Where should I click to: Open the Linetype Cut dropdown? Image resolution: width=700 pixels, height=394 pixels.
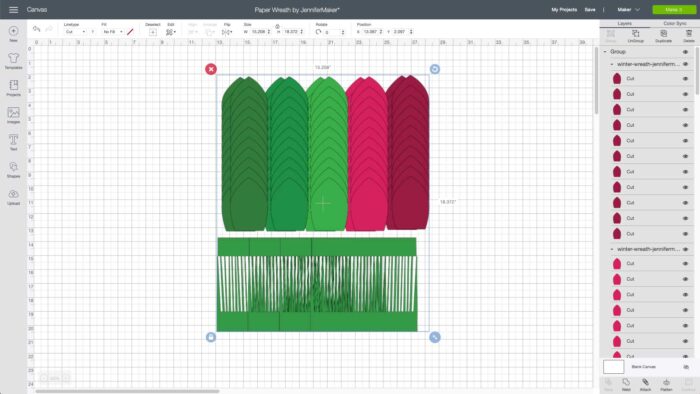(75, 32)
